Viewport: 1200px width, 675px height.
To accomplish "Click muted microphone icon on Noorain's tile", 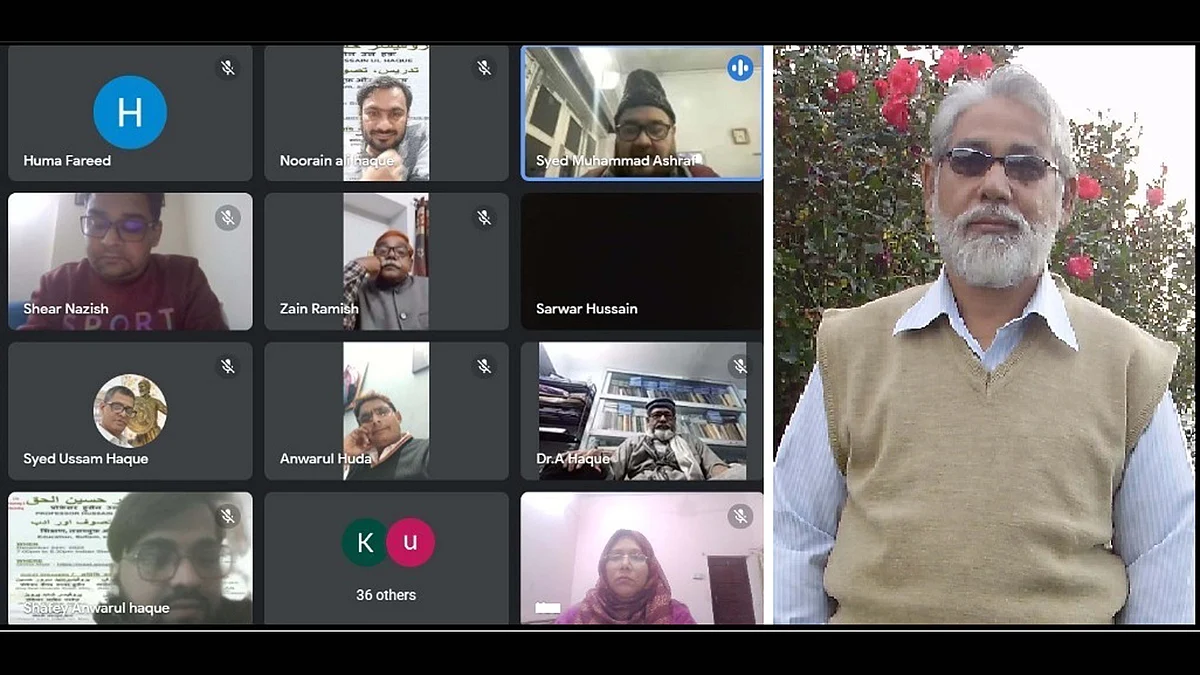I will (x=484, y=68).
